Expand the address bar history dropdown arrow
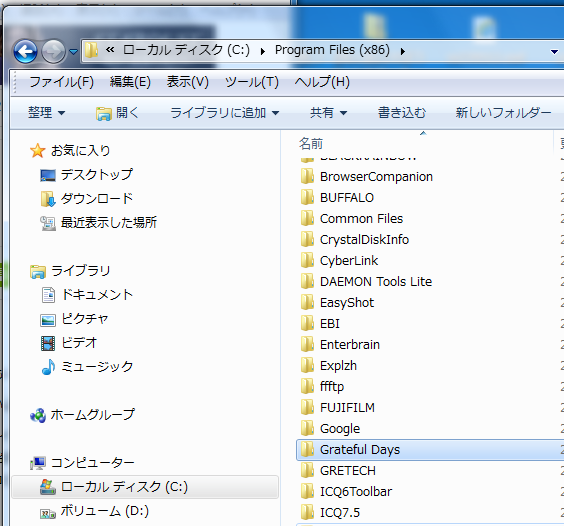 click(x=554, y=52)
